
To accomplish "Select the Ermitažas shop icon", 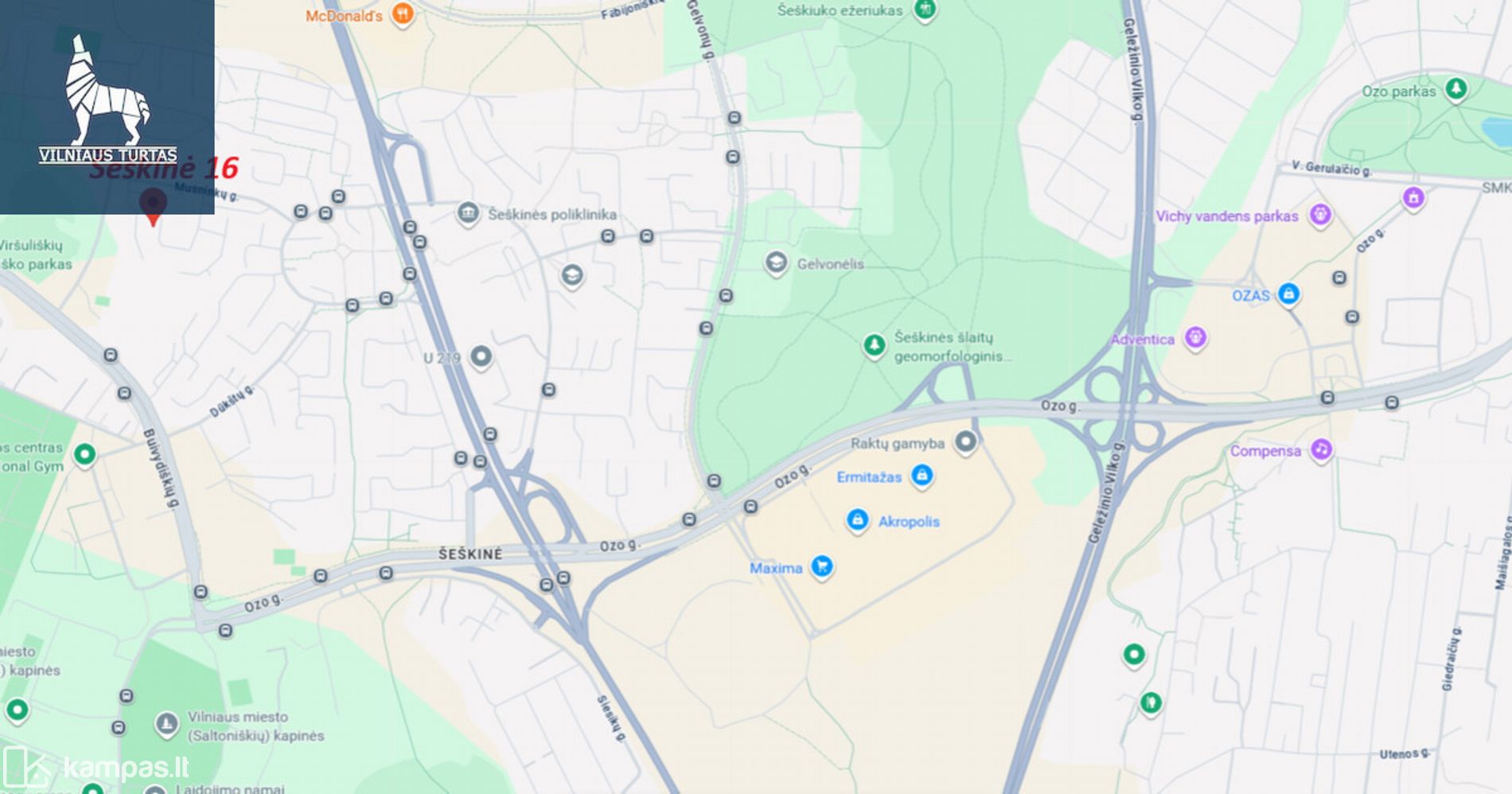I will 922,476.
